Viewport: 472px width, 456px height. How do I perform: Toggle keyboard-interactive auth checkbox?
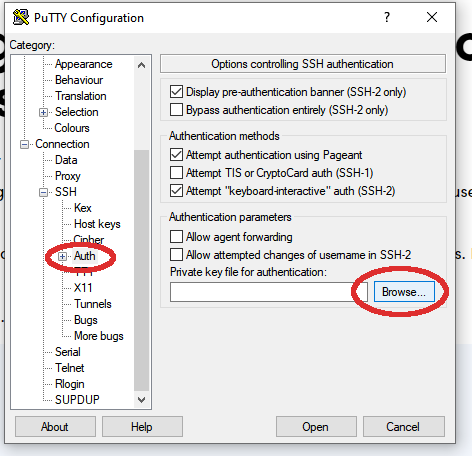pyautogui.click(x=176, y=191)
